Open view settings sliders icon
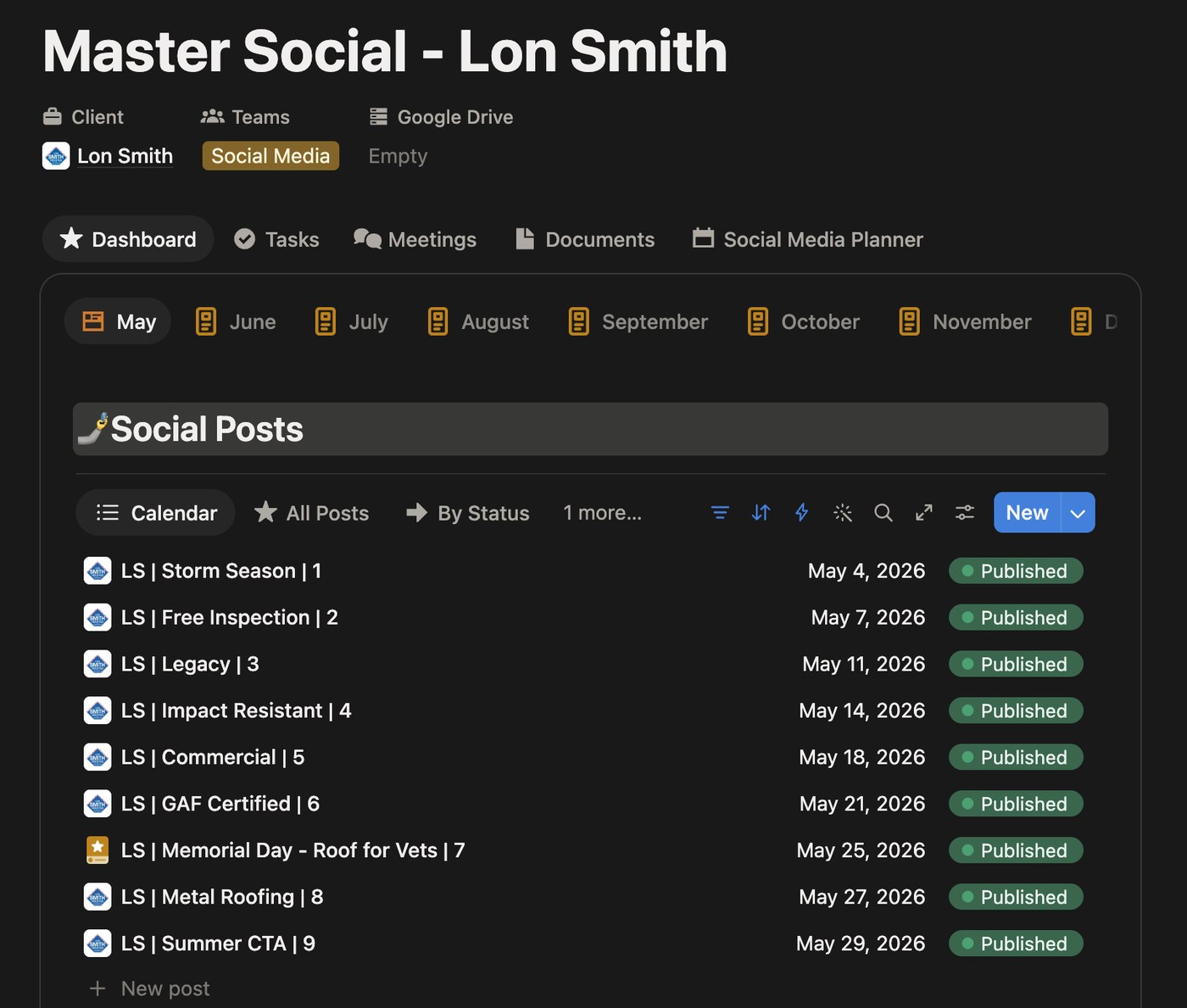The image size is (1187, 1008). pos(964,513)
